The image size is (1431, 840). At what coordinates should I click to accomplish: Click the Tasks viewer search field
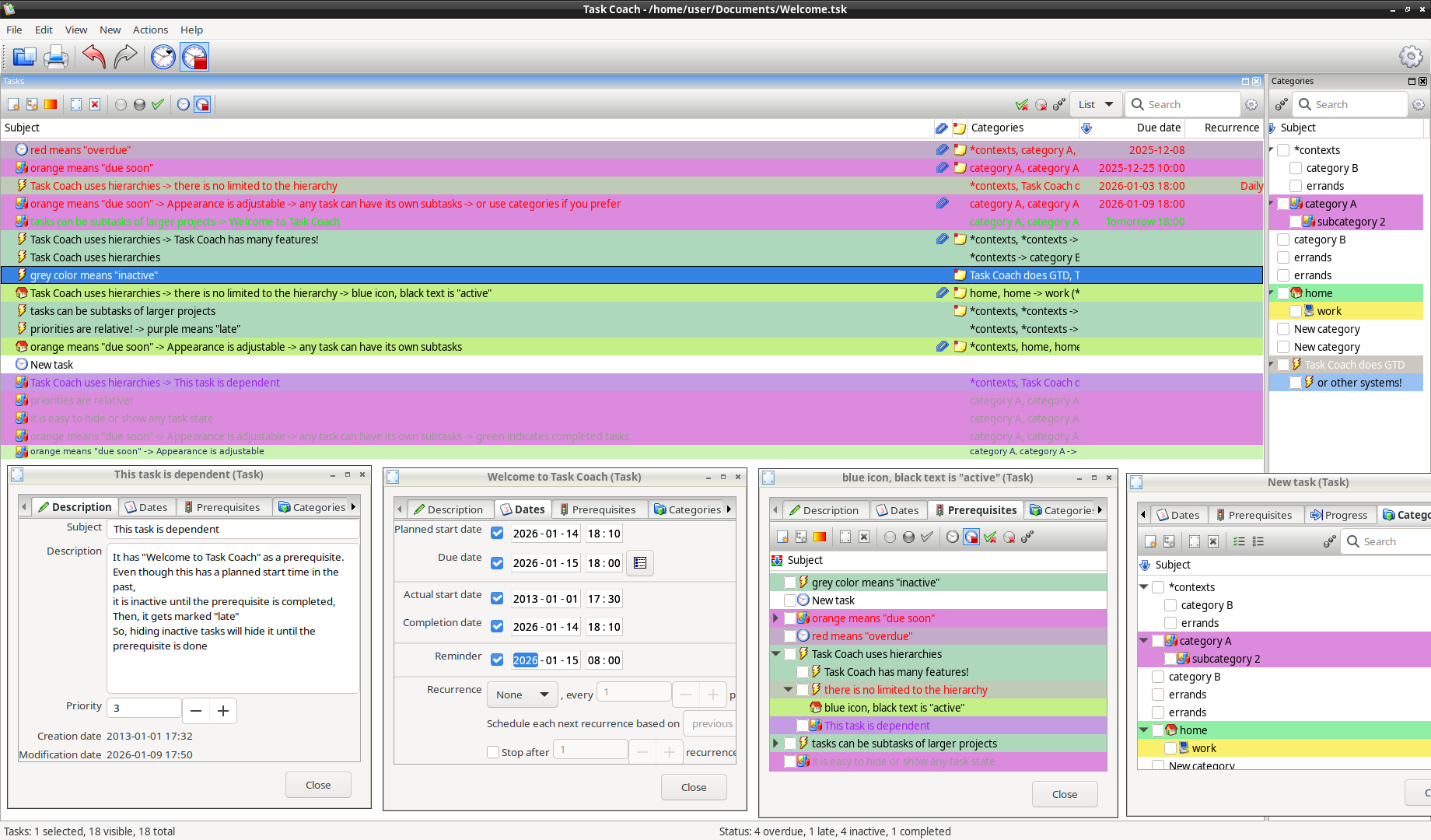coord(1182,104)
